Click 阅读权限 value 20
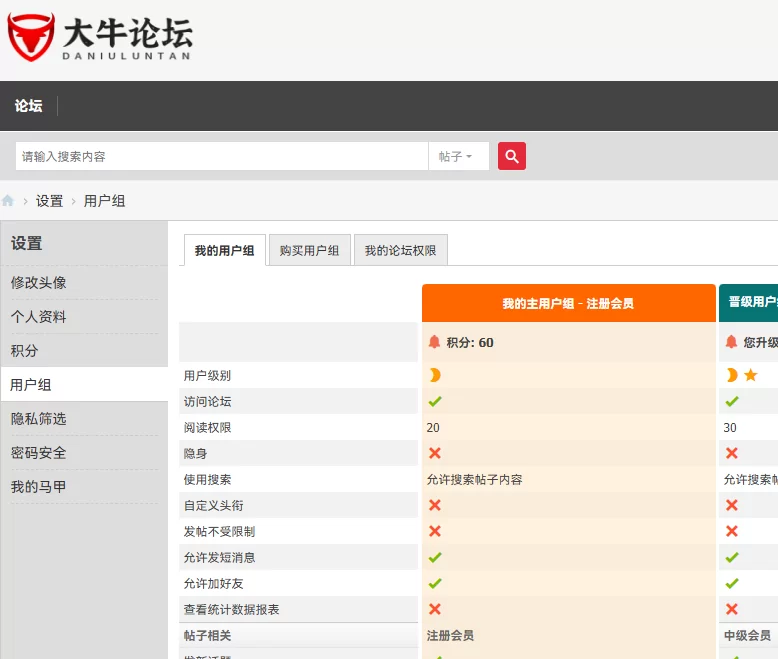Image resolution: width=778 pixels, height=659 pixels. point(433,427)
